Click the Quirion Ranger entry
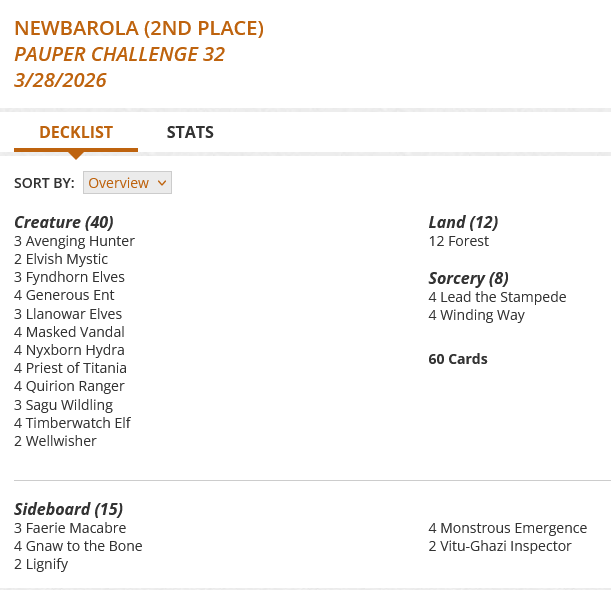The height and width of the screenshot is (590, 611). tap(75, 386)
